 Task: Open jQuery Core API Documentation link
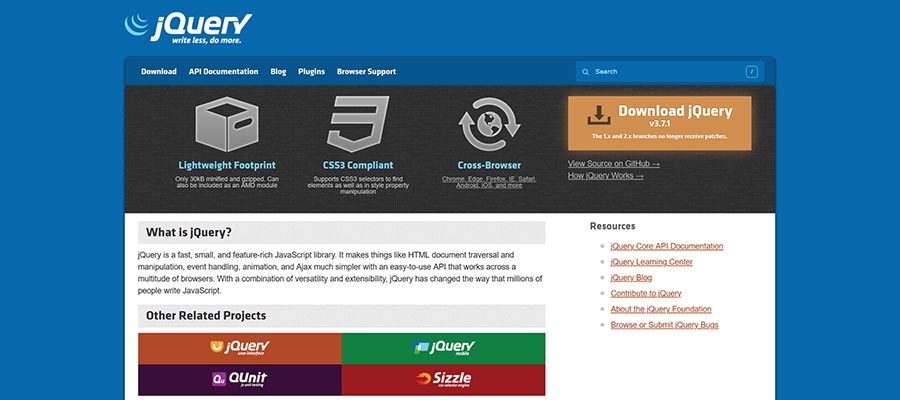pos(667,246)
